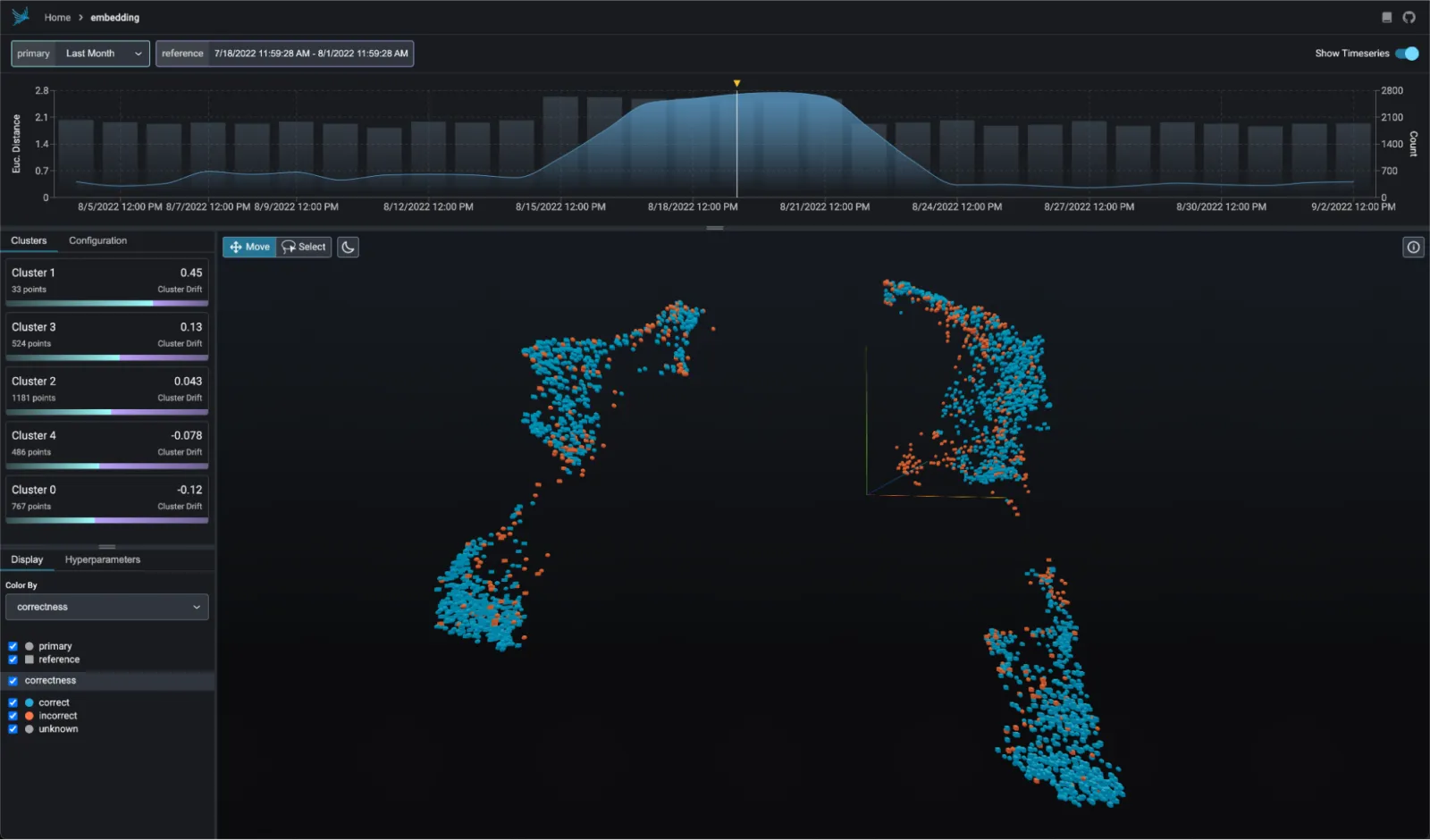Disable the Show Timeseries switch

[x=1408, y=54]
